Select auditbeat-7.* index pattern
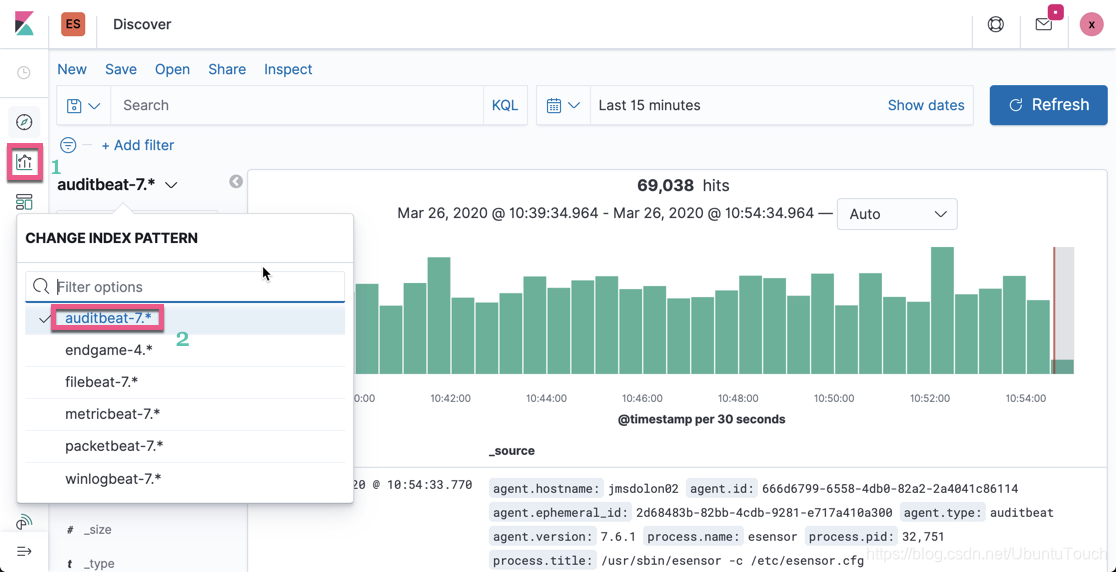This screenshot has height=572, width=1116. [185, 319]
